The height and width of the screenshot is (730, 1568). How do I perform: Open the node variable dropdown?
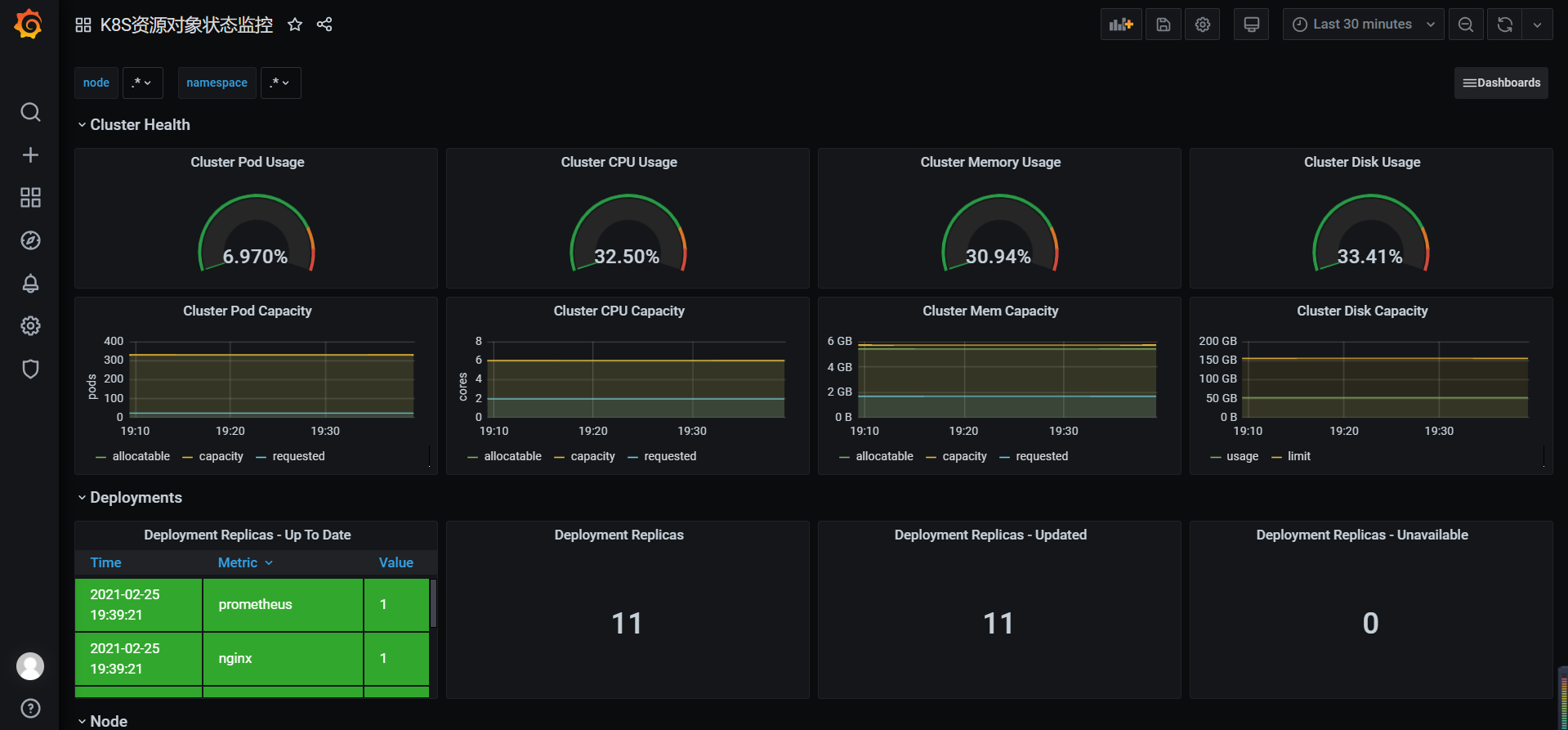[x=142, y=83]
